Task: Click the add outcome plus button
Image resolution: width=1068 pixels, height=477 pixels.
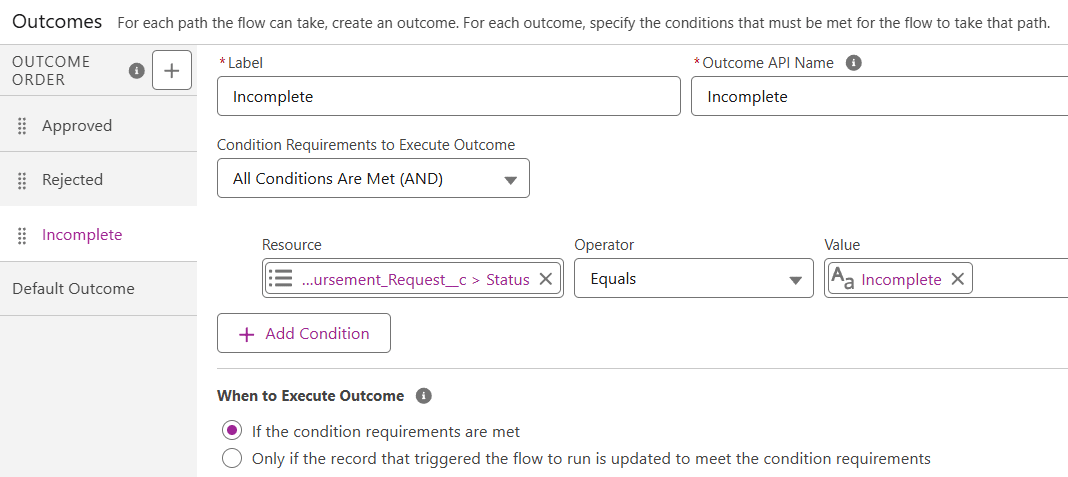Action: 172,71
